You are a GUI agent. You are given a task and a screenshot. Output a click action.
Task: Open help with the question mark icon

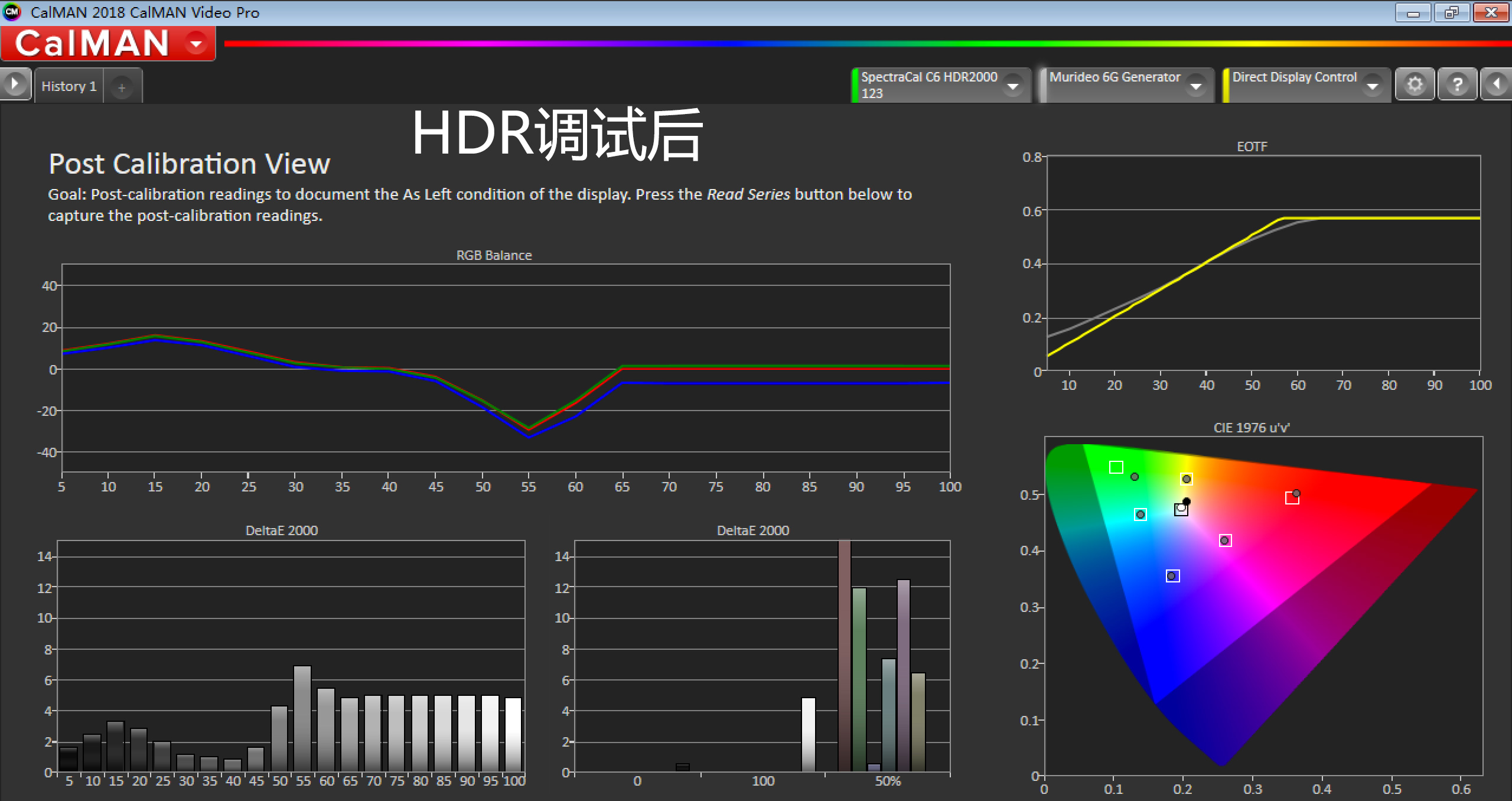(x=1457, y=84)
